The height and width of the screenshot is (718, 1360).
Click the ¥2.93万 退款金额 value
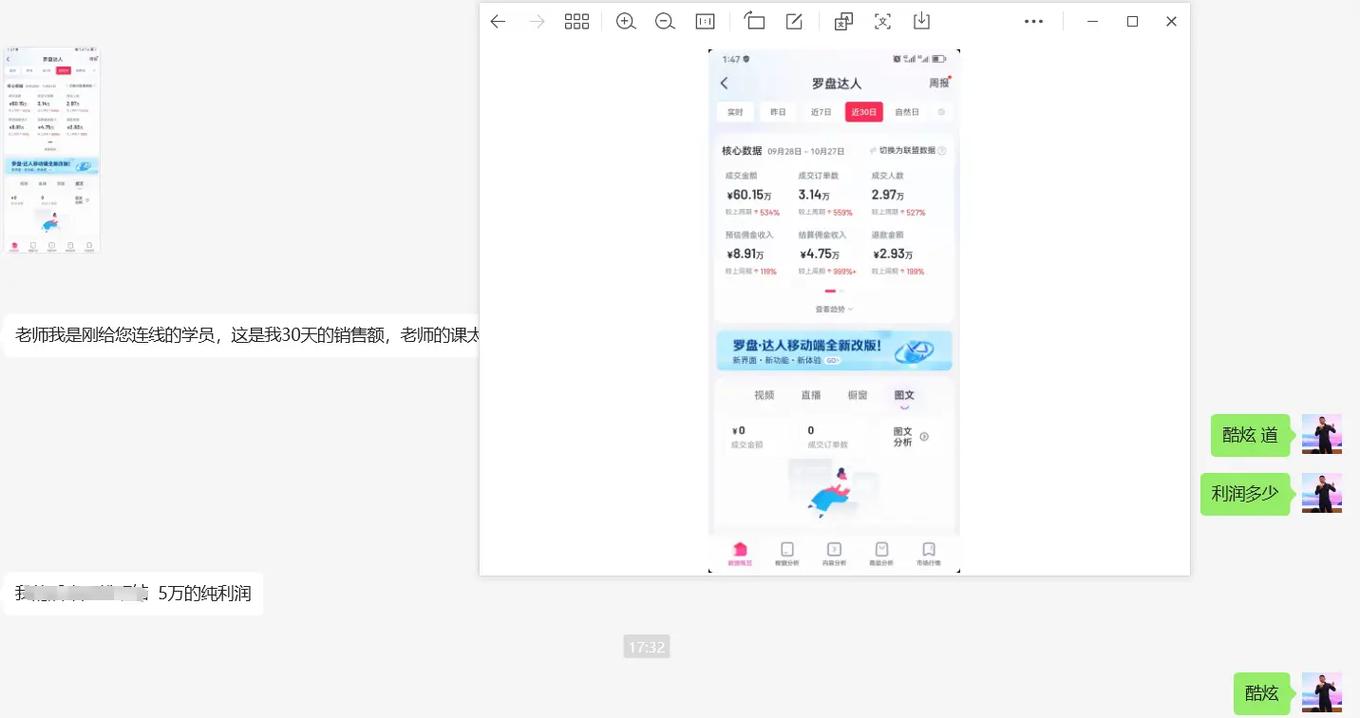pos(892,254)
